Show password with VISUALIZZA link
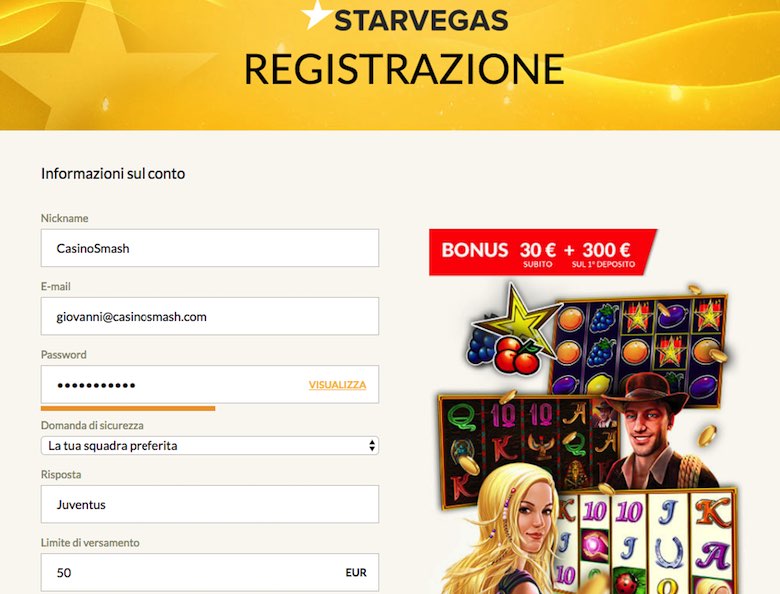 pyautogui.click(x=337, y=385)
